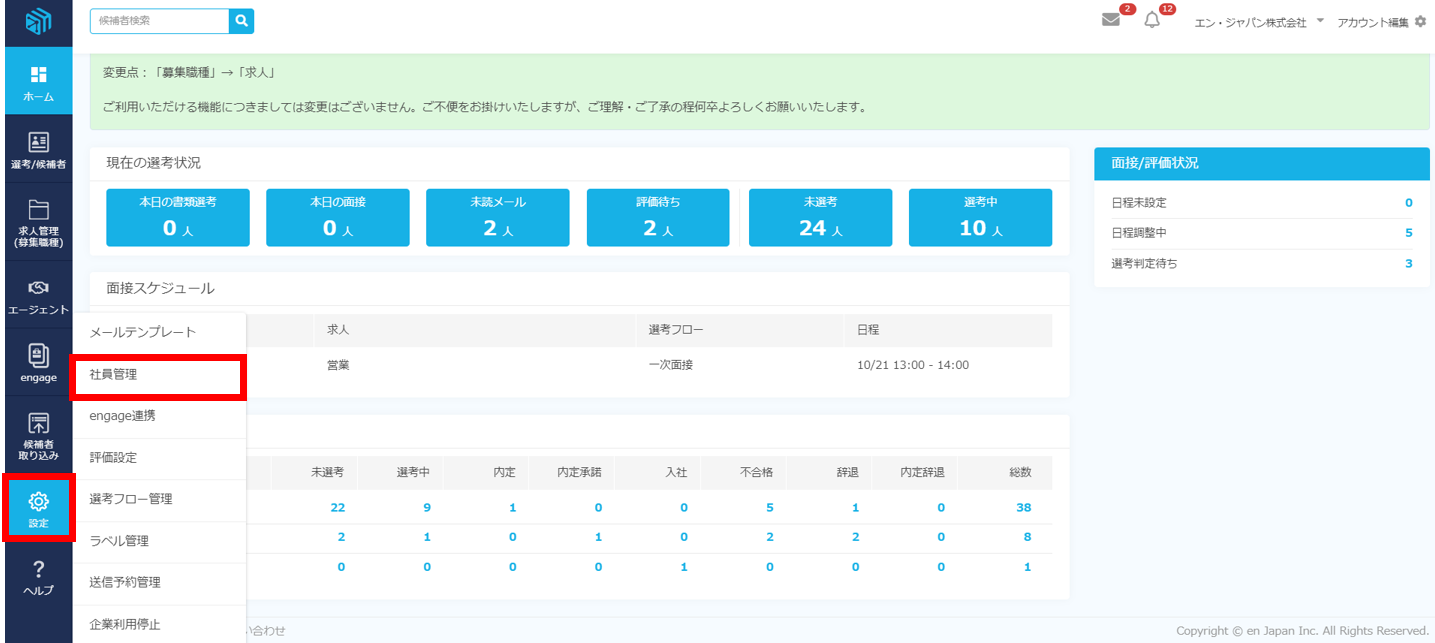Expand the エン・ジャパン株式会社 company dropdown
The height and width of the screenshot is (643, 1435).
1258,22
